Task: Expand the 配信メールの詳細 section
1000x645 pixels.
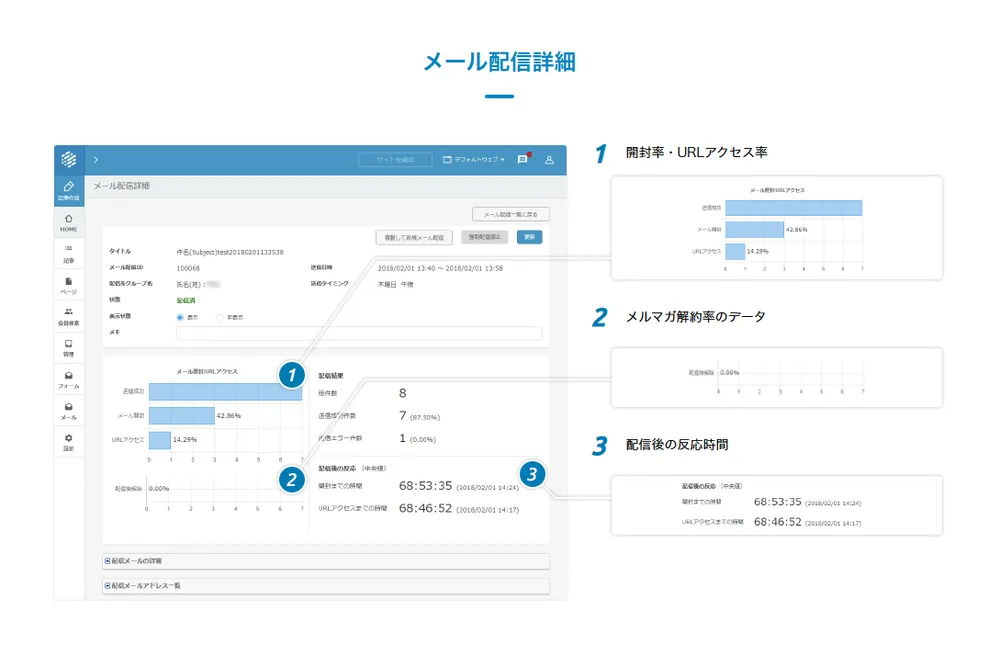Action: pyautogui.click(x=326, y=561)
